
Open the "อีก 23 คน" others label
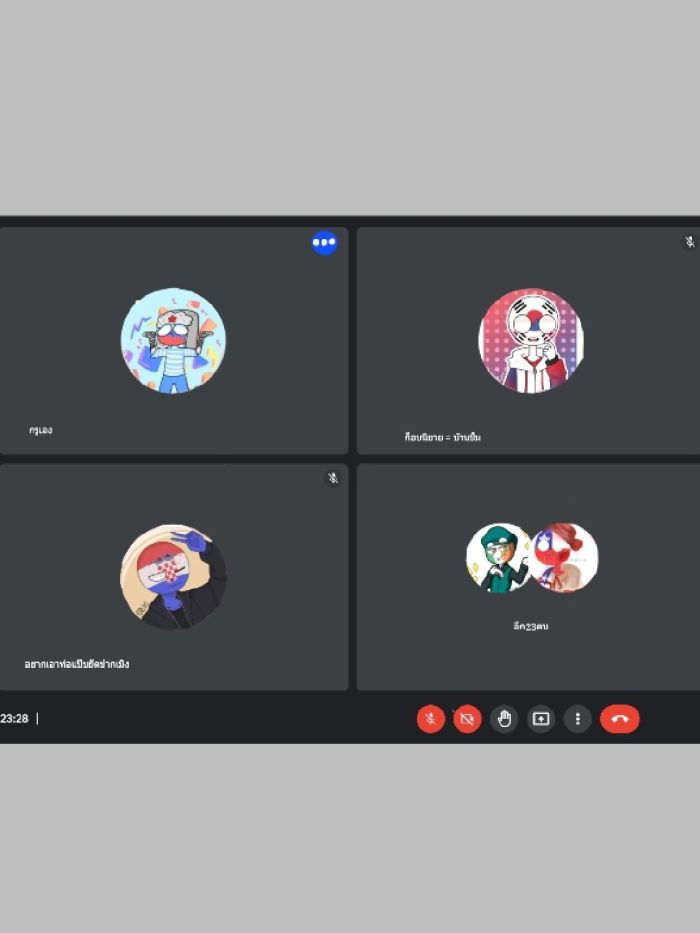point(531,626)
